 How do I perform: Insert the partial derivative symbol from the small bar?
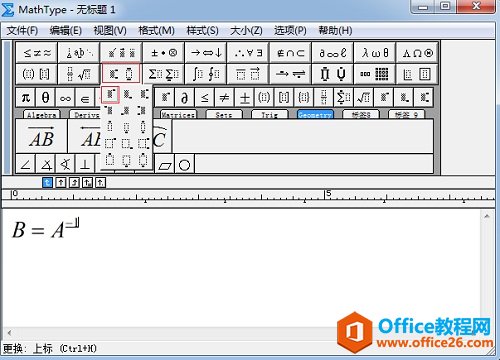point(184,98)
